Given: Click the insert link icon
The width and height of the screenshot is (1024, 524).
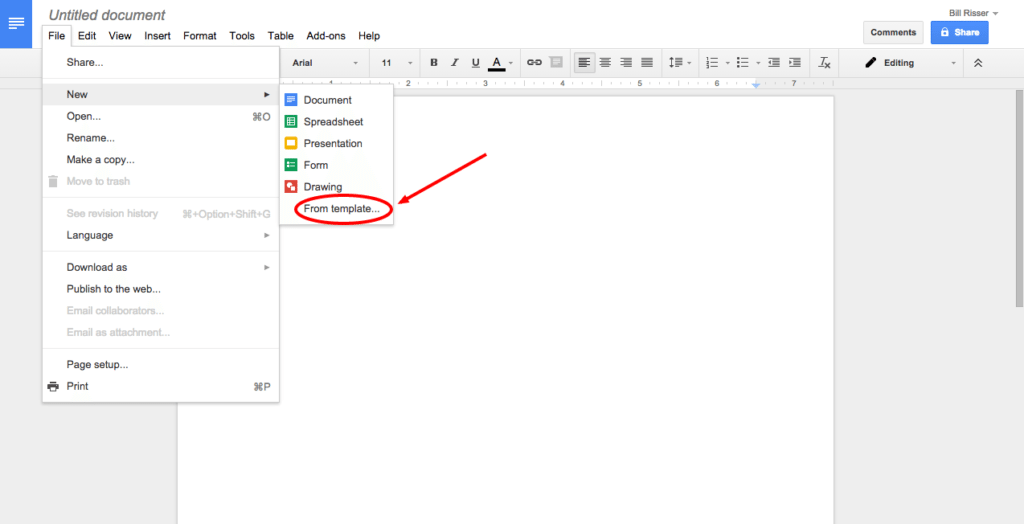Looking at the screenshot, I should click(x=534, y=62).
